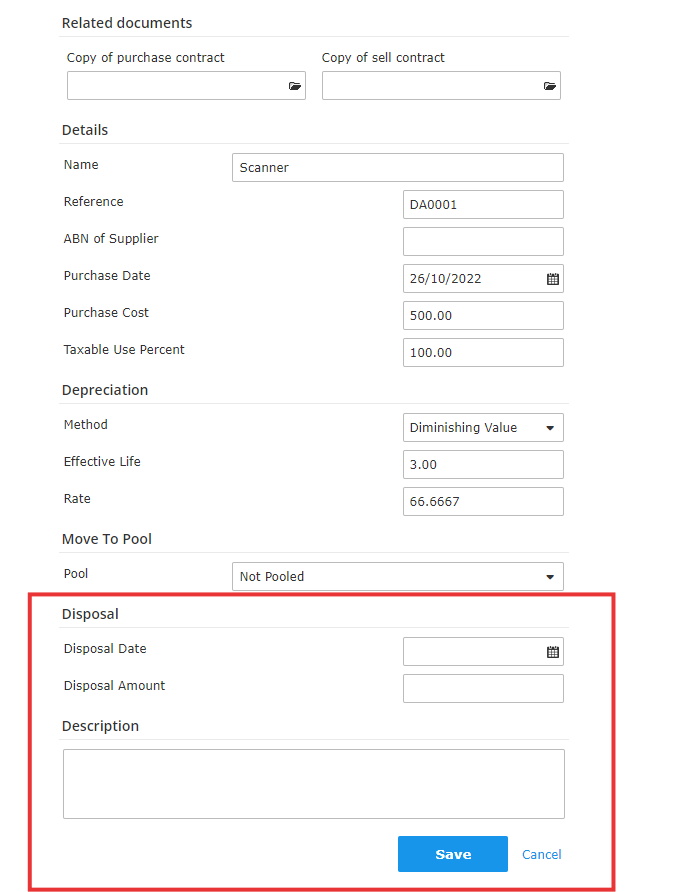Click the Description section heading
Screen dimensions: 699x892
tap(100, 726)
